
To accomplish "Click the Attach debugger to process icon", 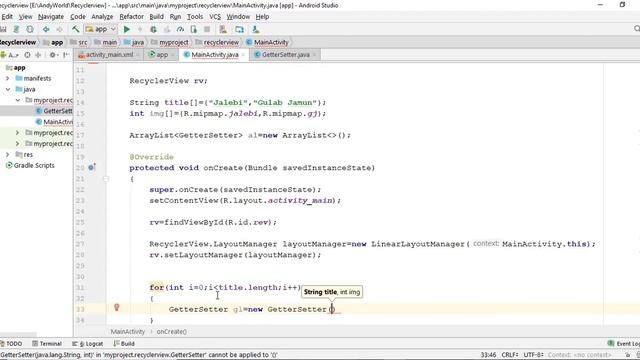I will pyautogui.click(x=193, y=29).
